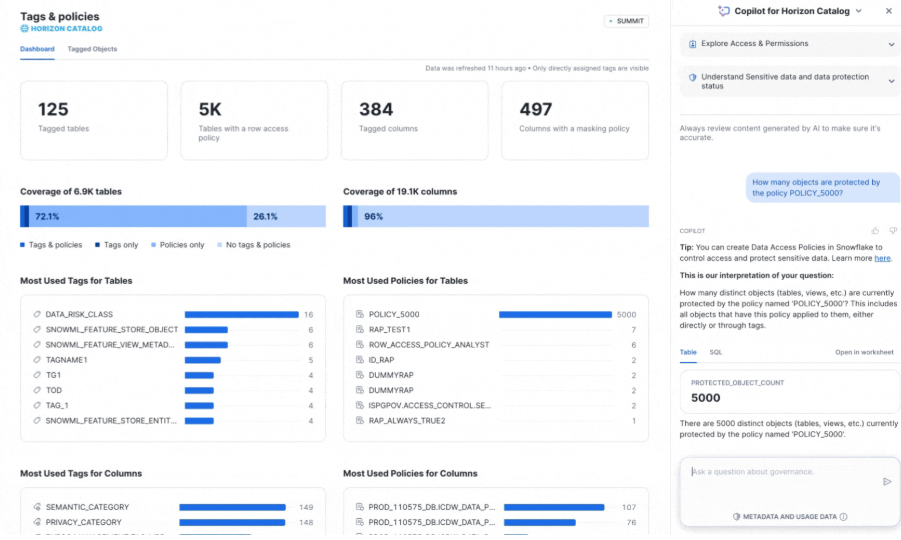This screenshot has width=901, height=540.
Task: Click the Horizon Catalog snowflake icon
Action: [x=24, y=28]
